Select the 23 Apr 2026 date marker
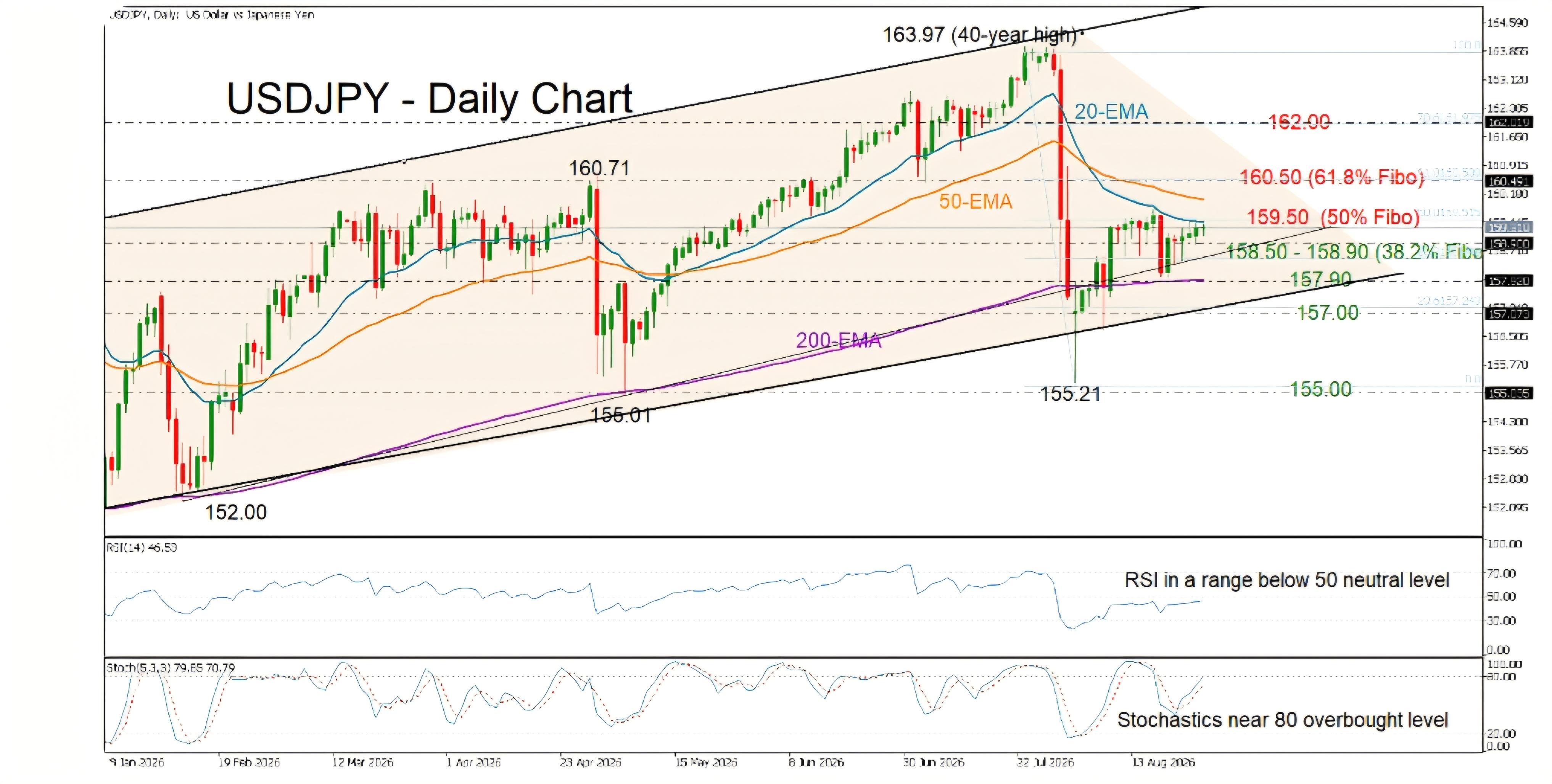This screenshot has height=784, width=1552. [591, 762]
